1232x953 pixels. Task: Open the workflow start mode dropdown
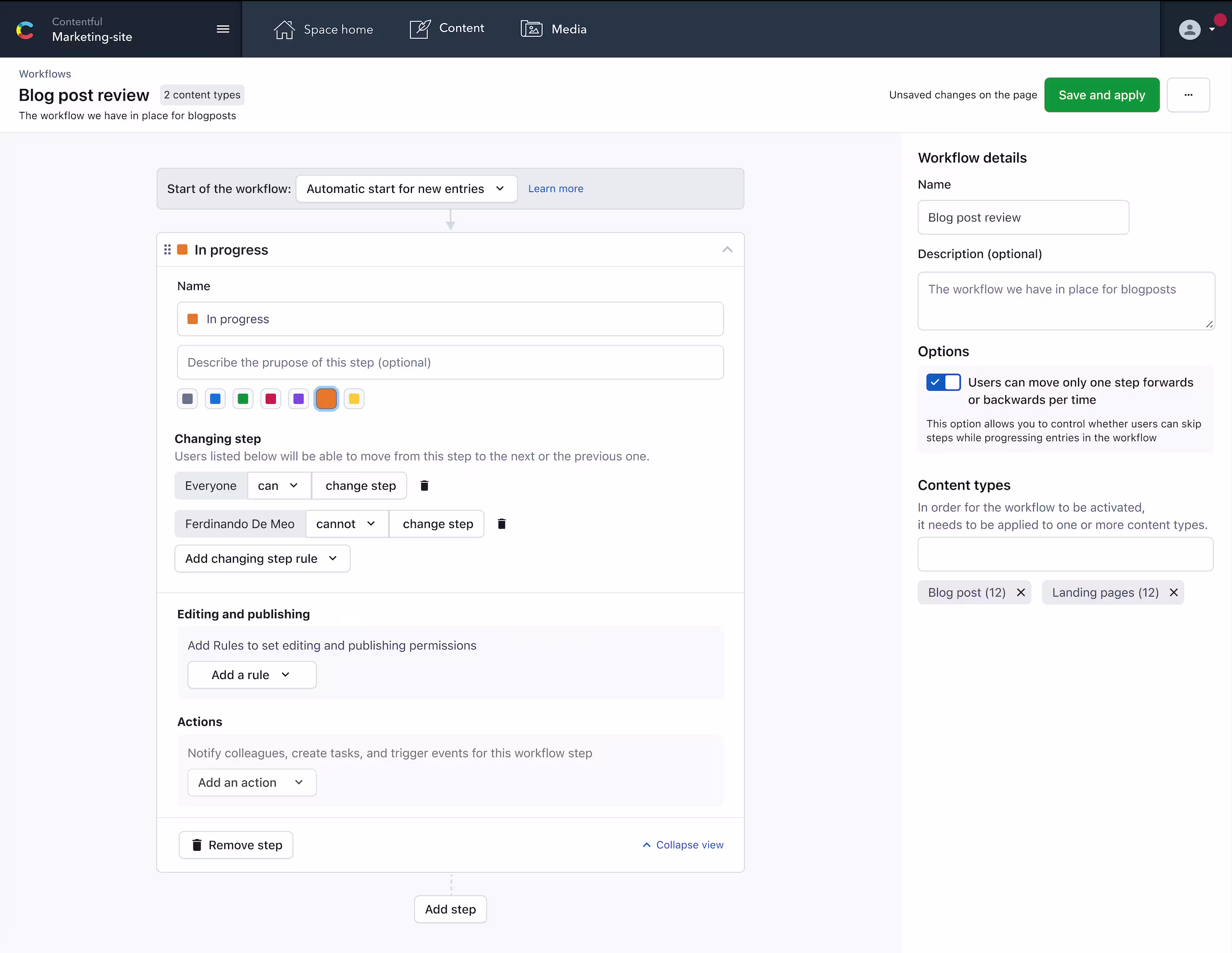point(406,189)
